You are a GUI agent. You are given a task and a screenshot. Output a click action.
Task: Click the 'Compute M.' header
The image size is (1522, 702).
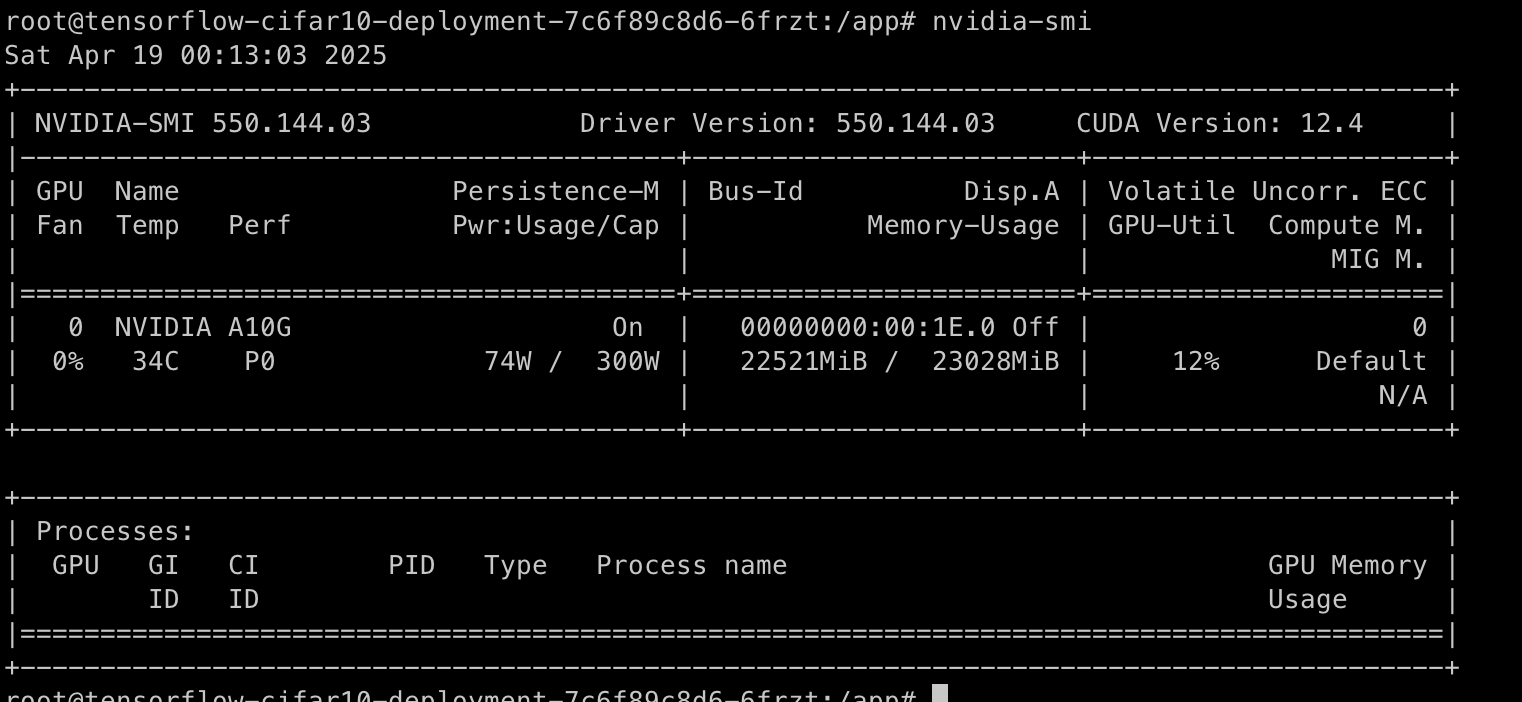pos(1348,226)
